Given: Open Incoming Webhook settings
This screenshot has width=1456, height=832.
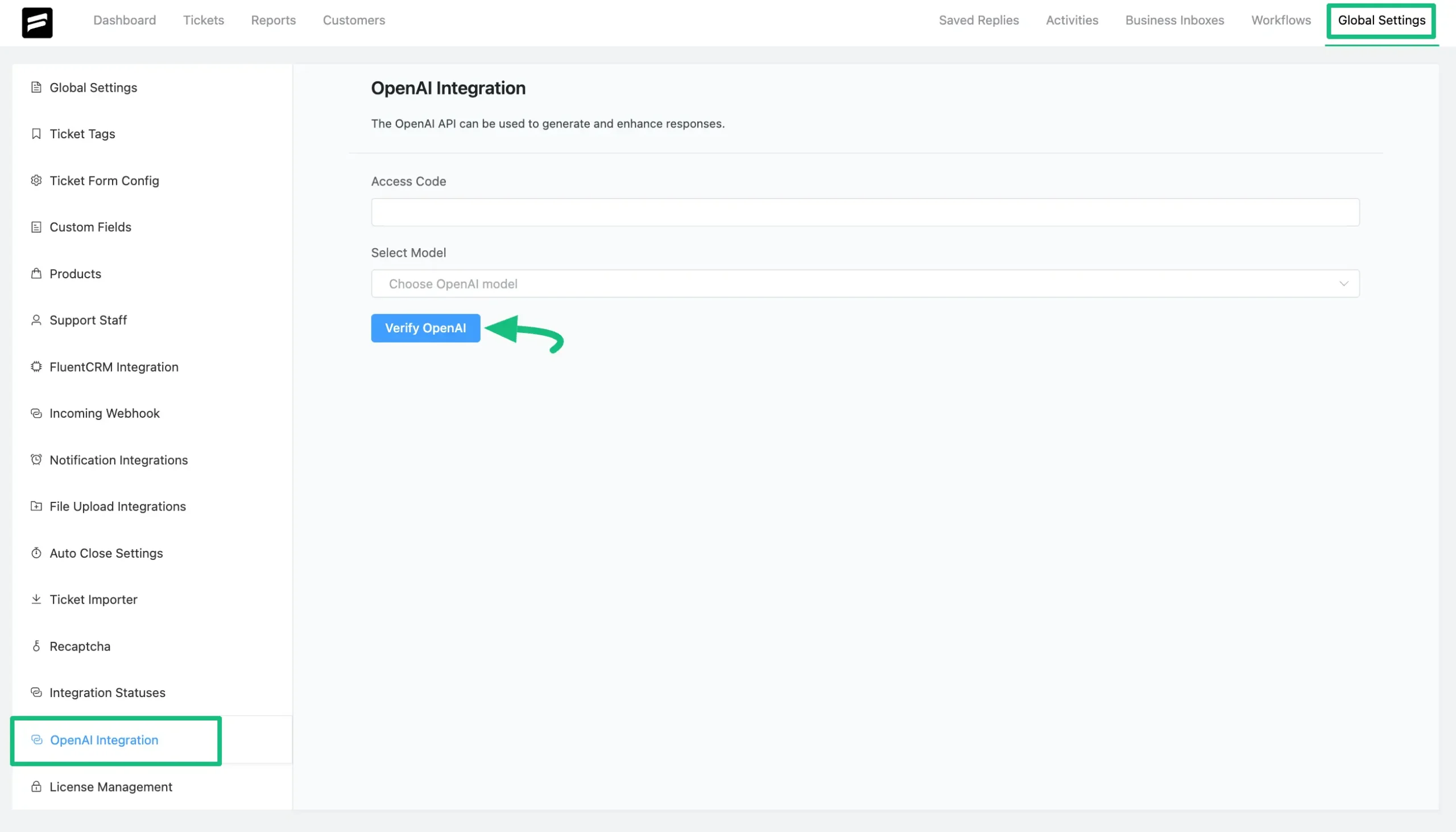Looking at the screenshot, I should click(x=105, y=413).
